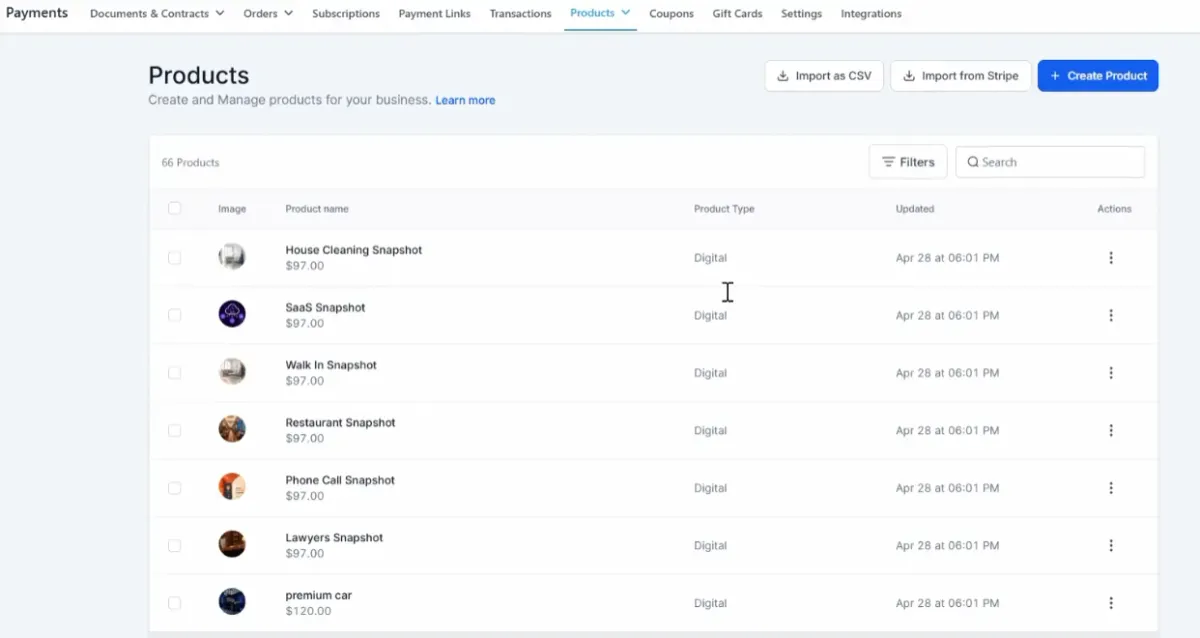Check the Phone Call Snapshot row checkbox
1200x638 pixels.
pyautogui.click(x=175, y=488)
